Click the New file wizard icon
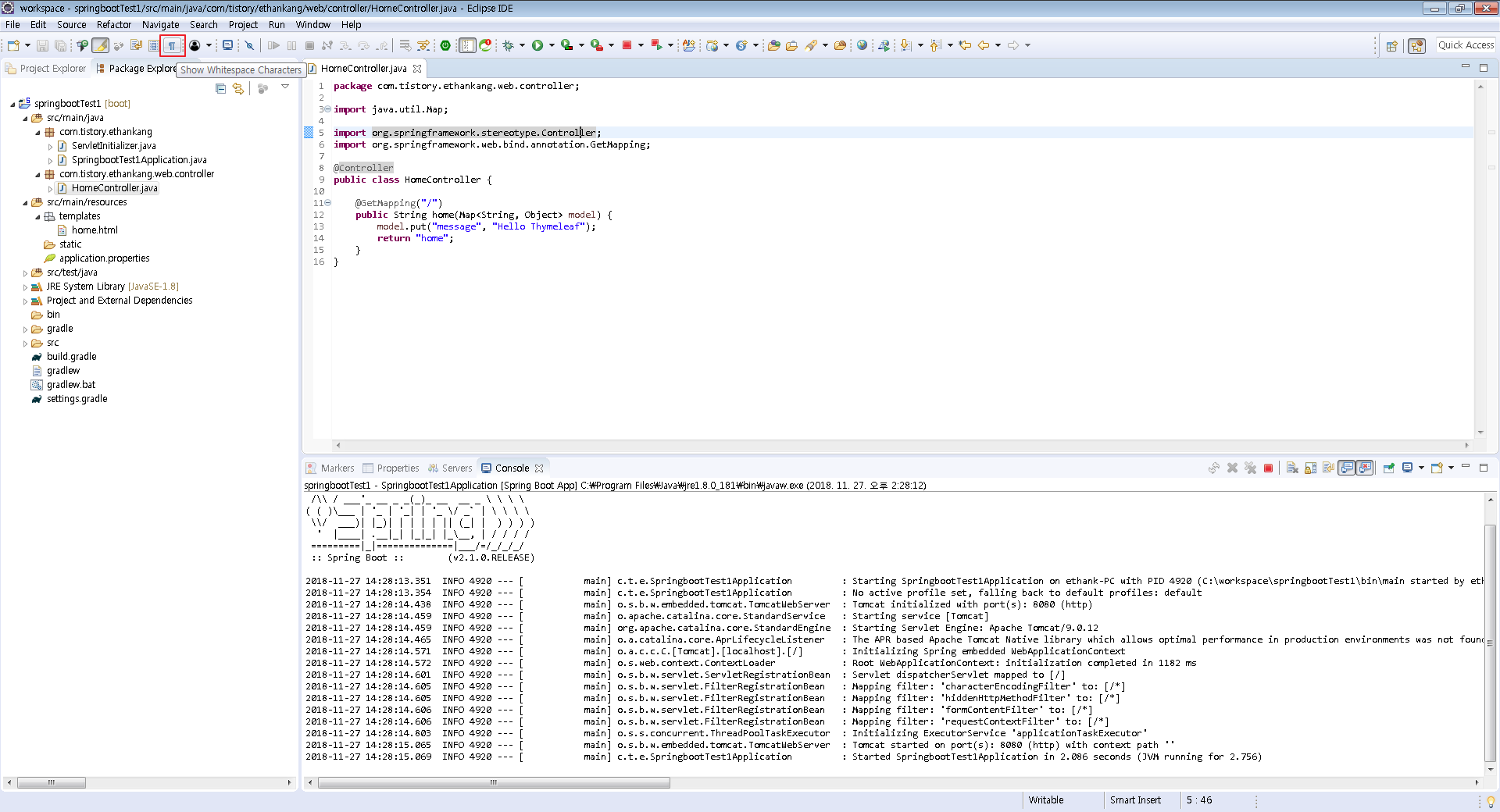Image resolution: width=1500 pixels, height=812 pixels. tap(13, 45)
